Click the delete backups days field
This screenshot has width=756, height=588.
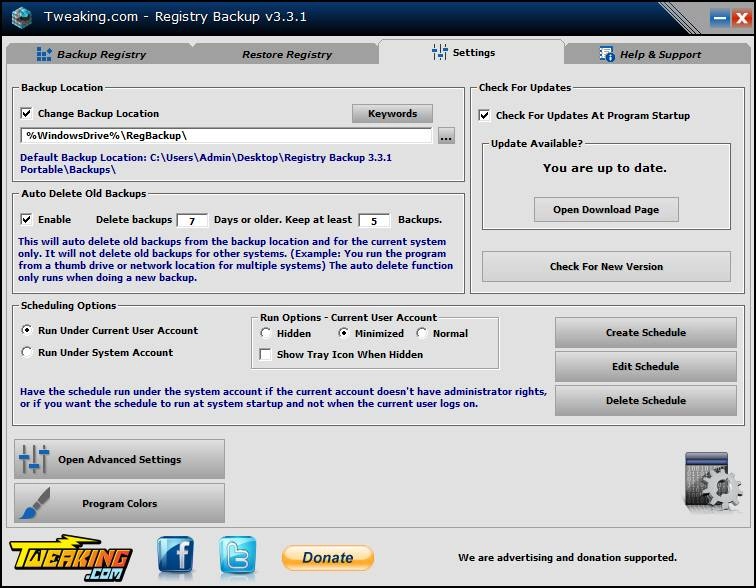192,220
